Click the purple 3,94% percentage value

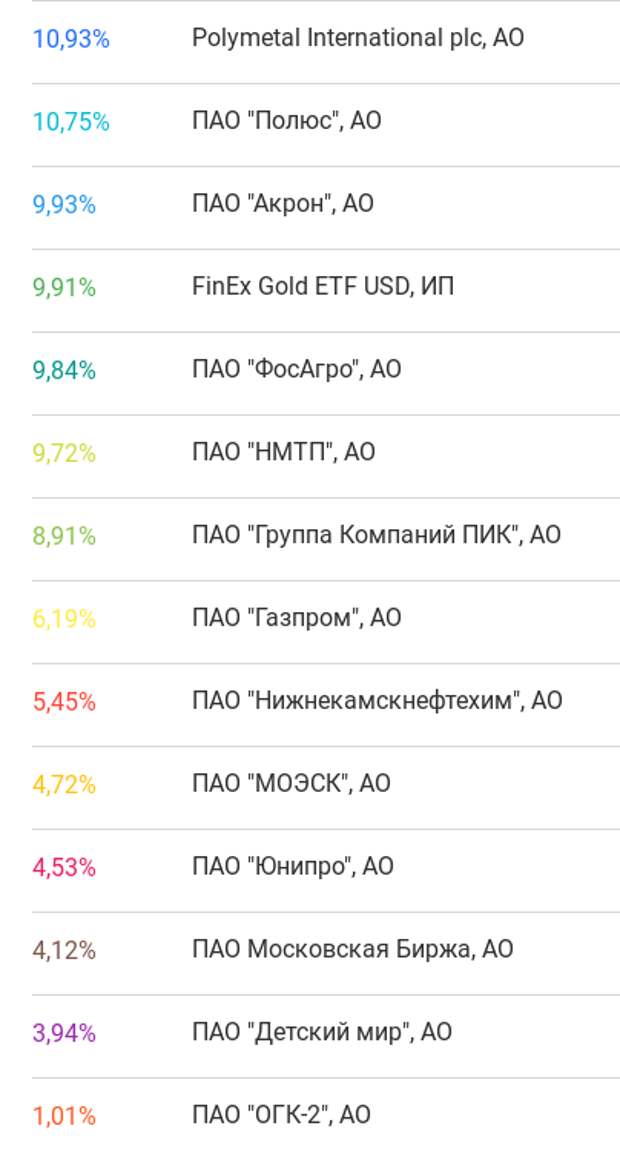66,1030
